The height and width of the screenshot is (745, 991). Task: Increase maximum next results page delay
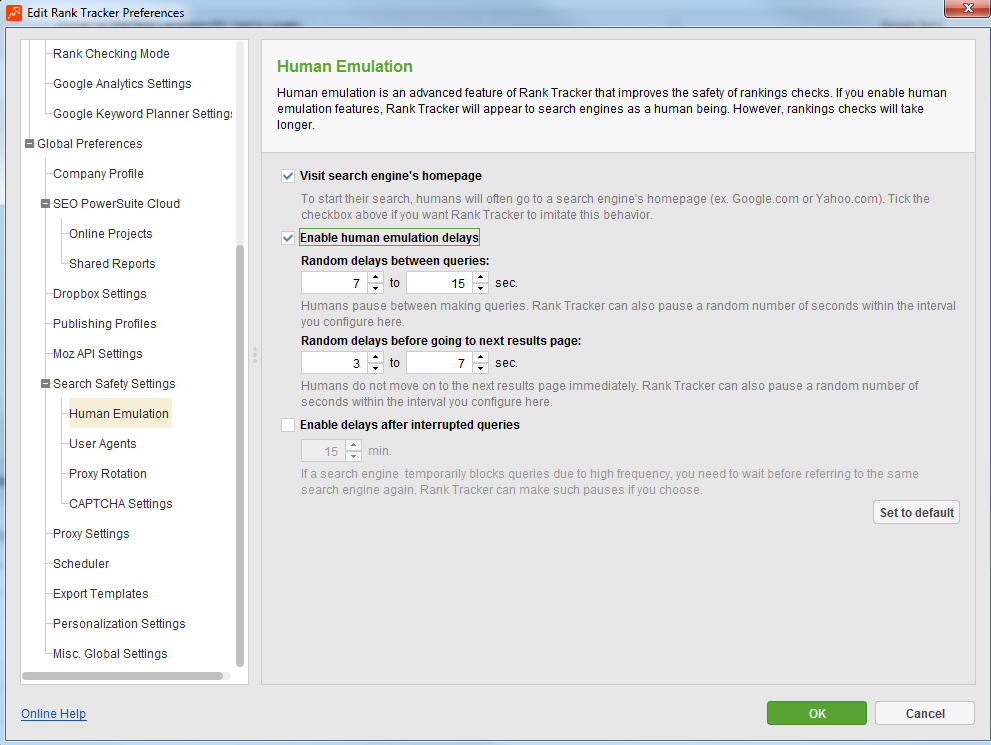click(x=481, y=358)
